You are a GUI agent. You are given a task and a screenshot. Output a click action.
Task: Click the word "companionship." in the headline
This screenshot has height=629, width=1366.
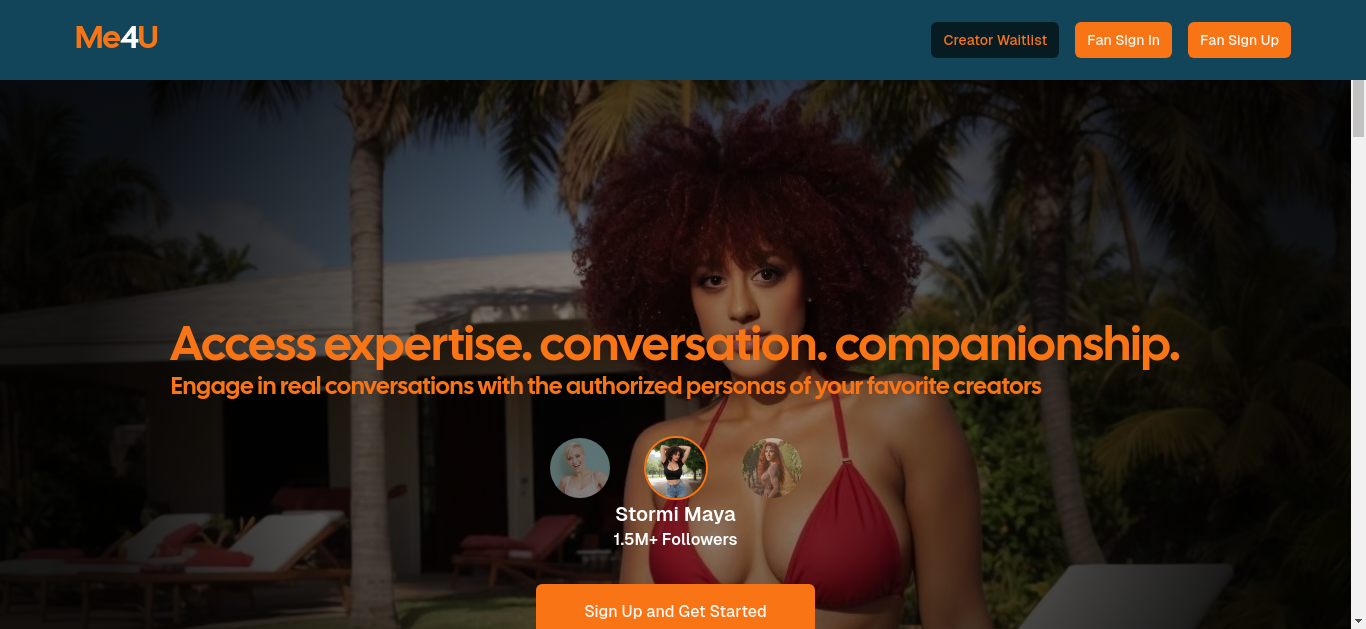tap(1007, 346)
